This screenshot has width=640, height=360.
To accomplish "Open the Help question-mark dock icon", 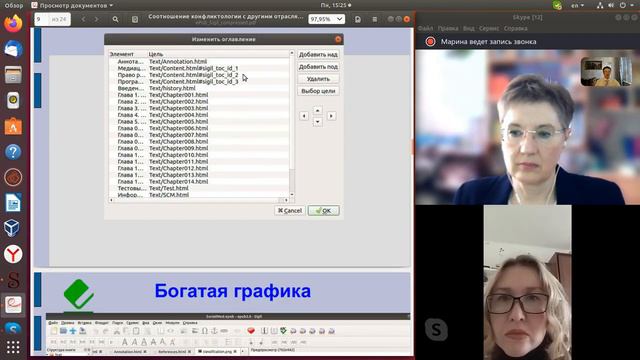I will click(x=13, y=152).
